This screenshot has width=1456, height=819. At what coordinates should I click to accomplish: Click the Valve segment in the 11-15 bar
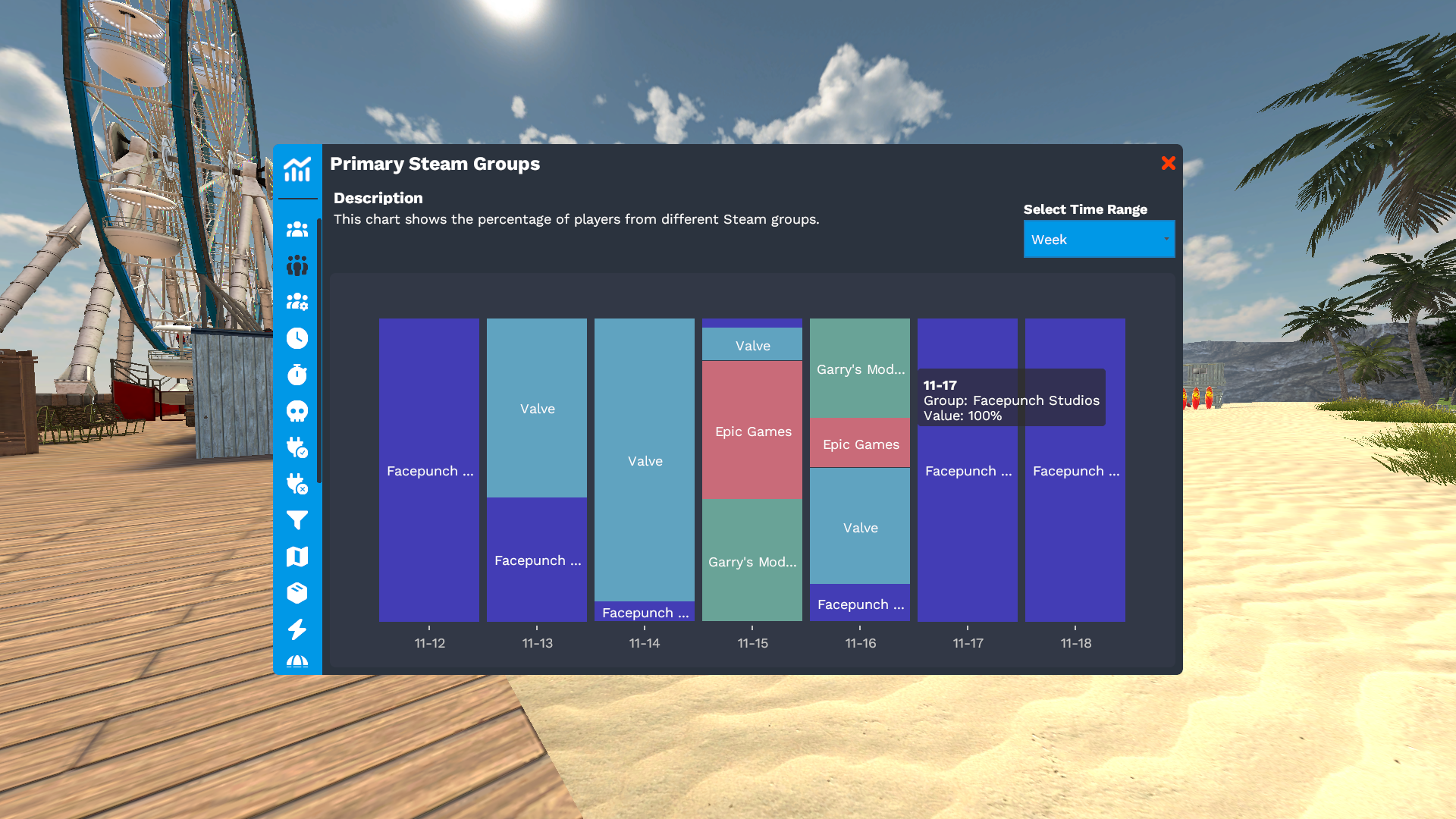752,344
